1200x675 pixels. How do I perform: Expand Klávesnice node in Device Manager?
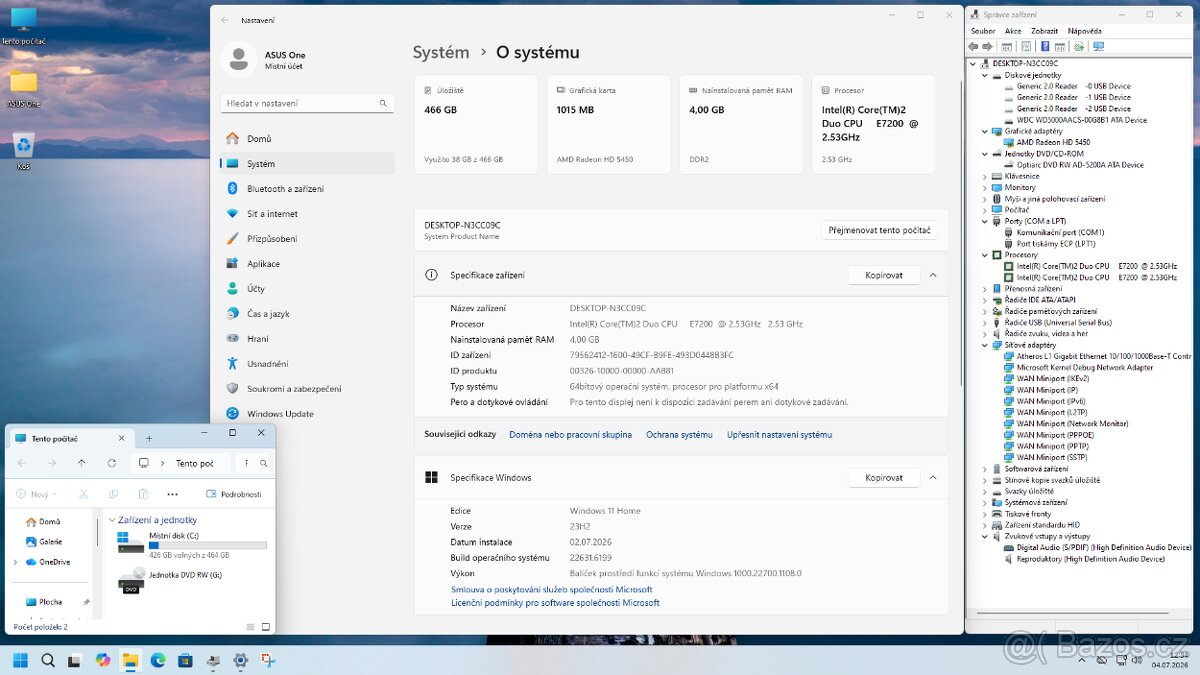pyautogui.click(x=984, y=176)
